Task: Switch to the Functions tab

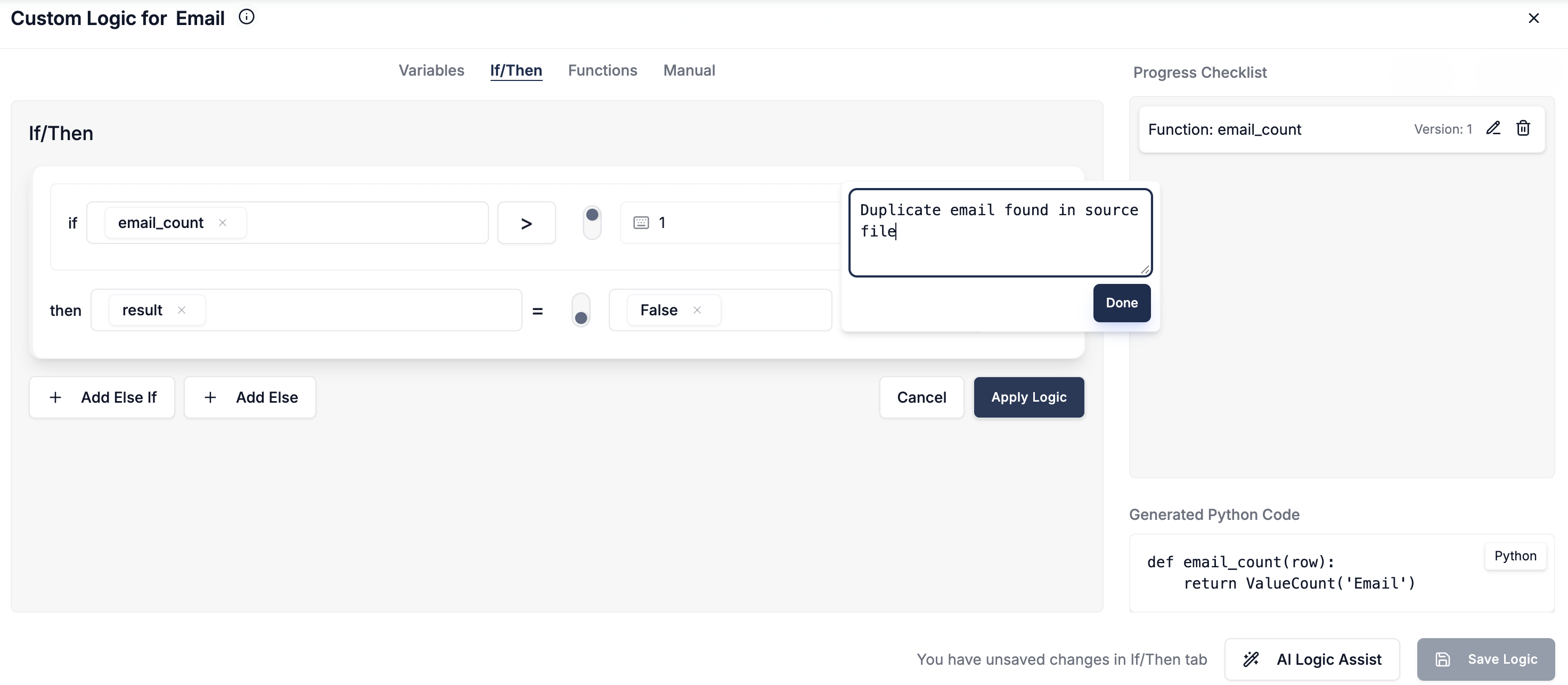Action: click(602, 71)
